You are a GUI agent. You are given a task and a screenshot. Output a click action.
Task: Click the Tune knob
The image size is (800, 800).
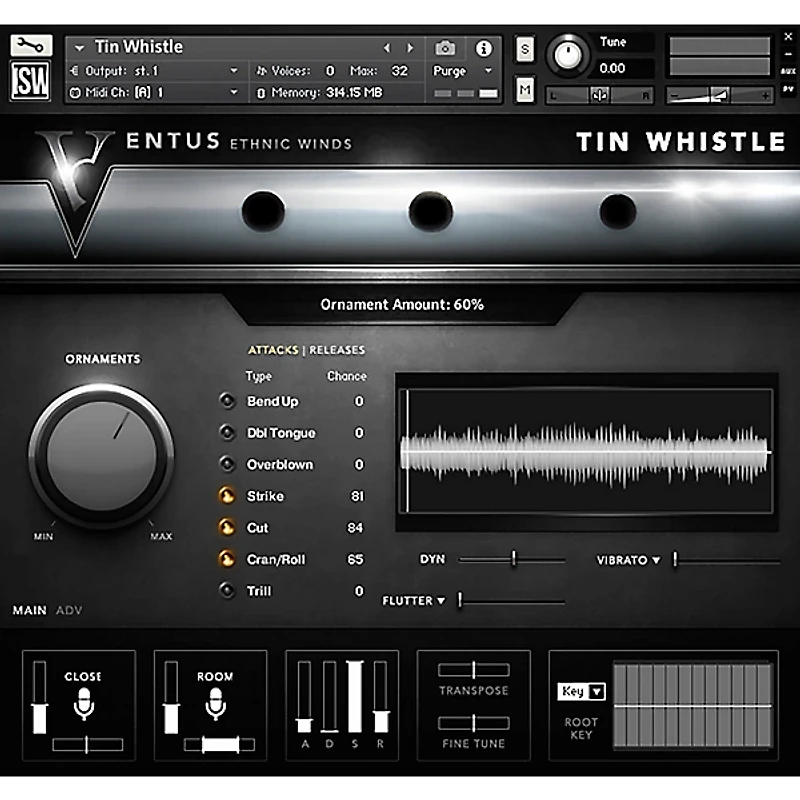(569, 53)
